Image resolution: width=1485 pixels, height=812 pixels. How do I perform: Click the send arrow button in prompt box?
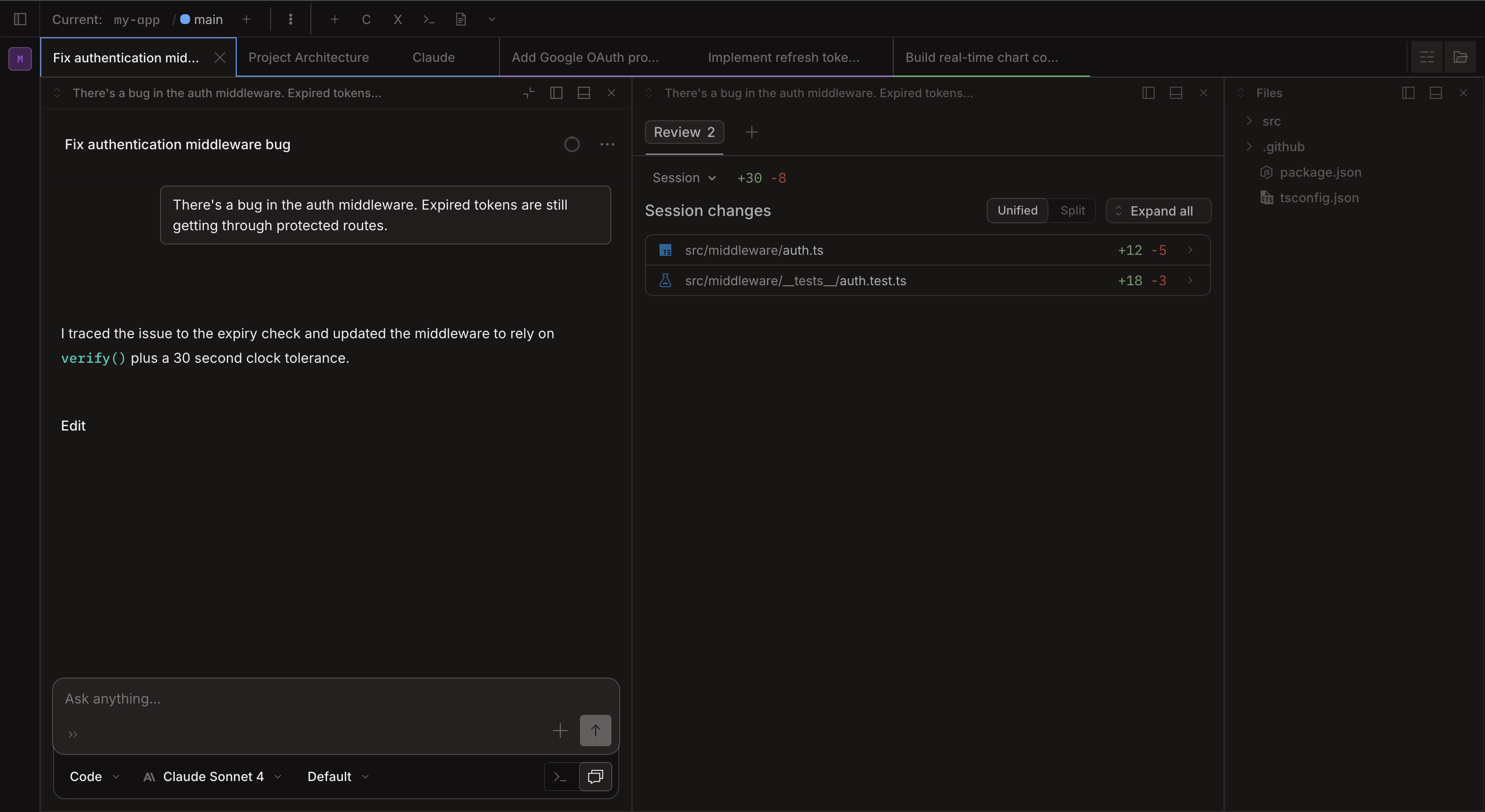pyautogui.click(x=595, y=730)
